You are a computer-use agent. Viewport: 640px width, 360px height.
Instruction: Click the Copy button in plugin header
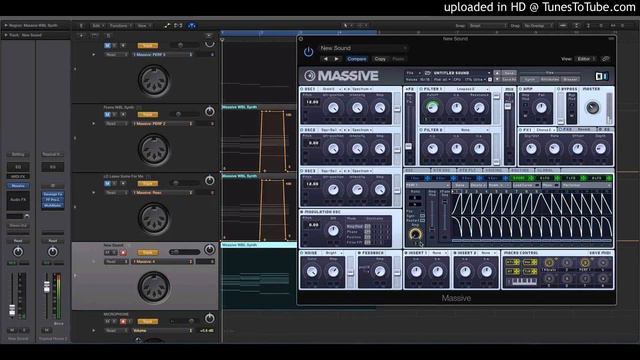[380, 59]
